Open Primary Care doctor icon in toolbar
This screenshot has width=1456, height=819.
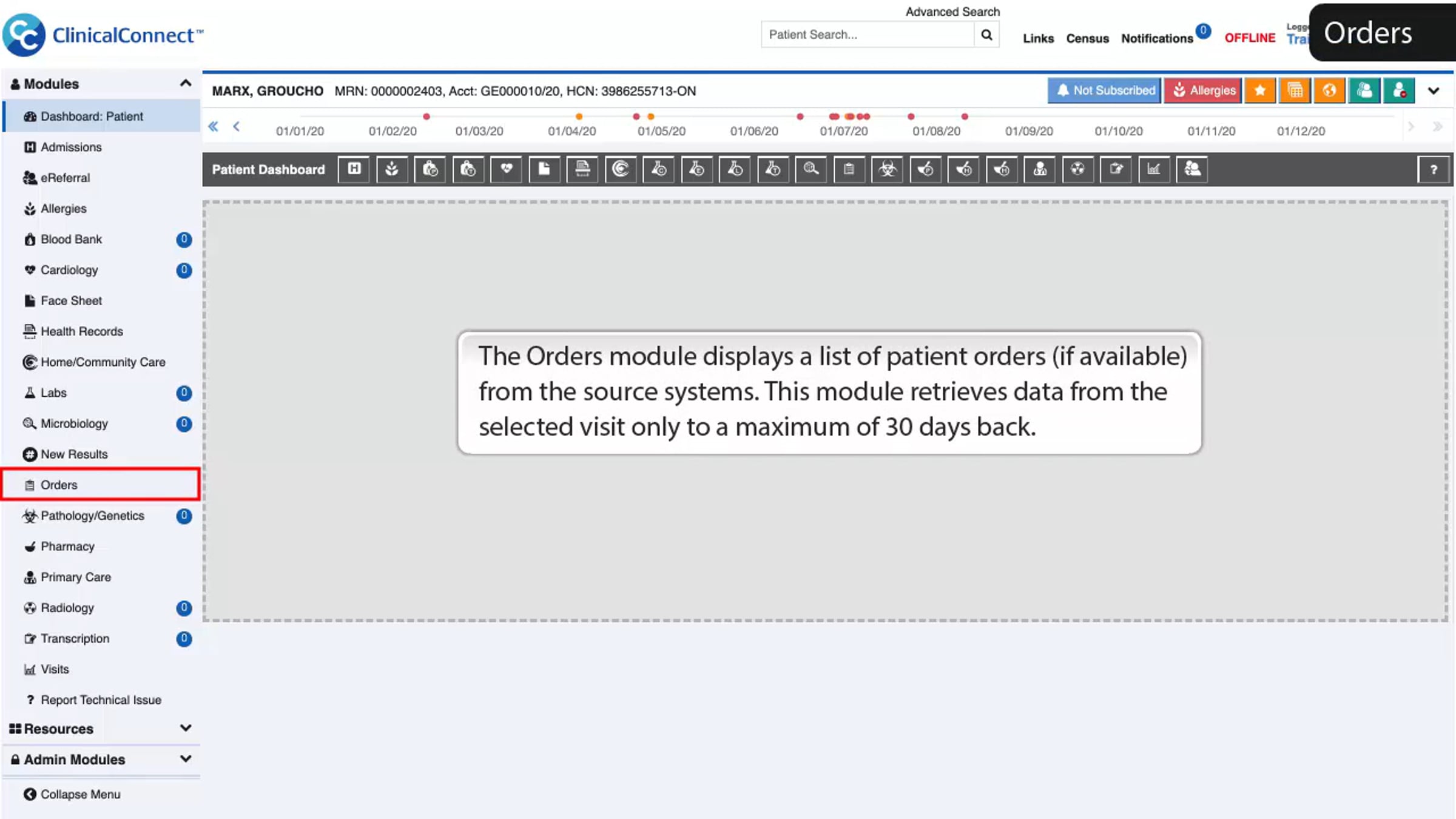coord(1040,169)
